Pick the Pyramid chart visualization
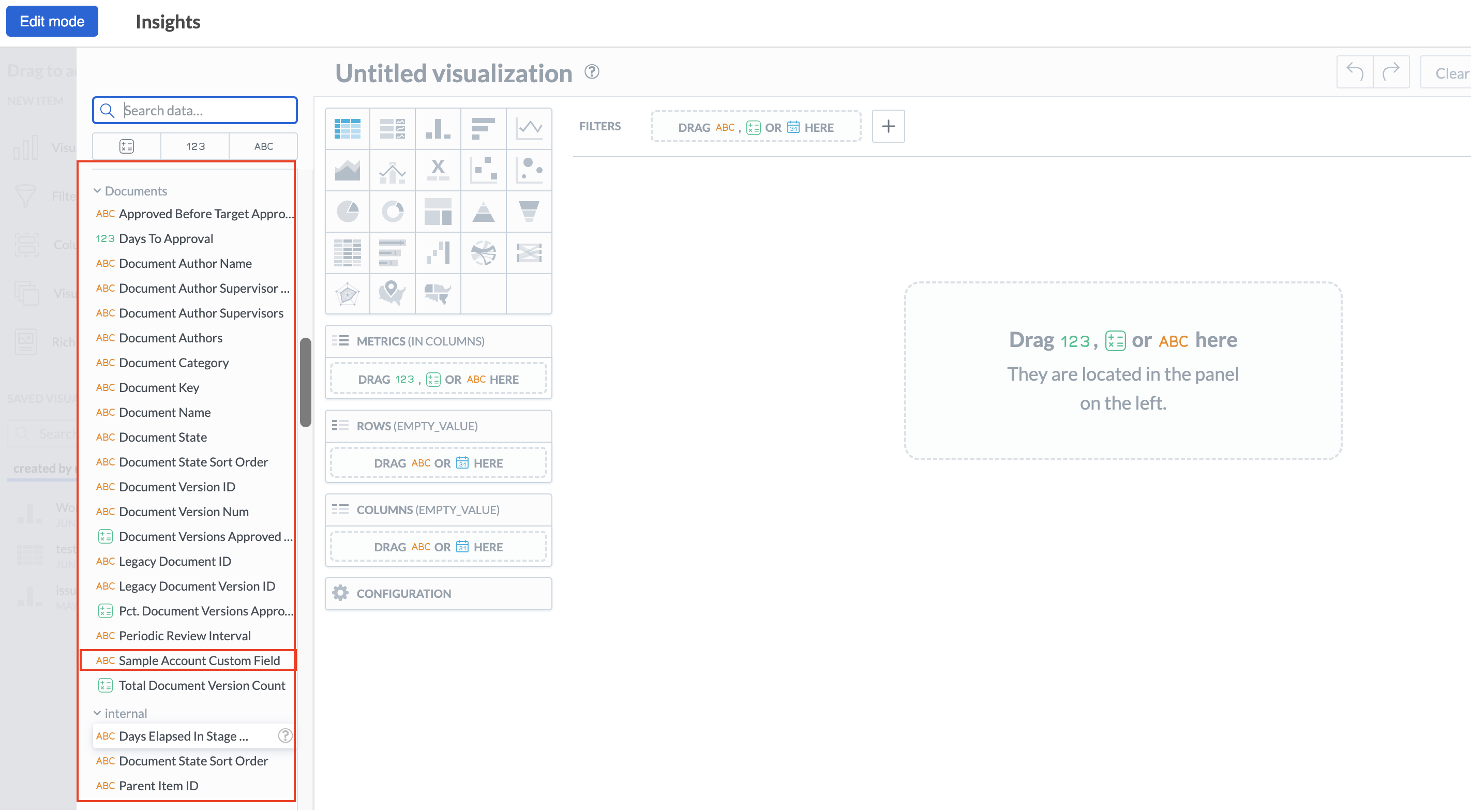The image size is (1471, 812). pyautogui.click(x=483, y=212)
